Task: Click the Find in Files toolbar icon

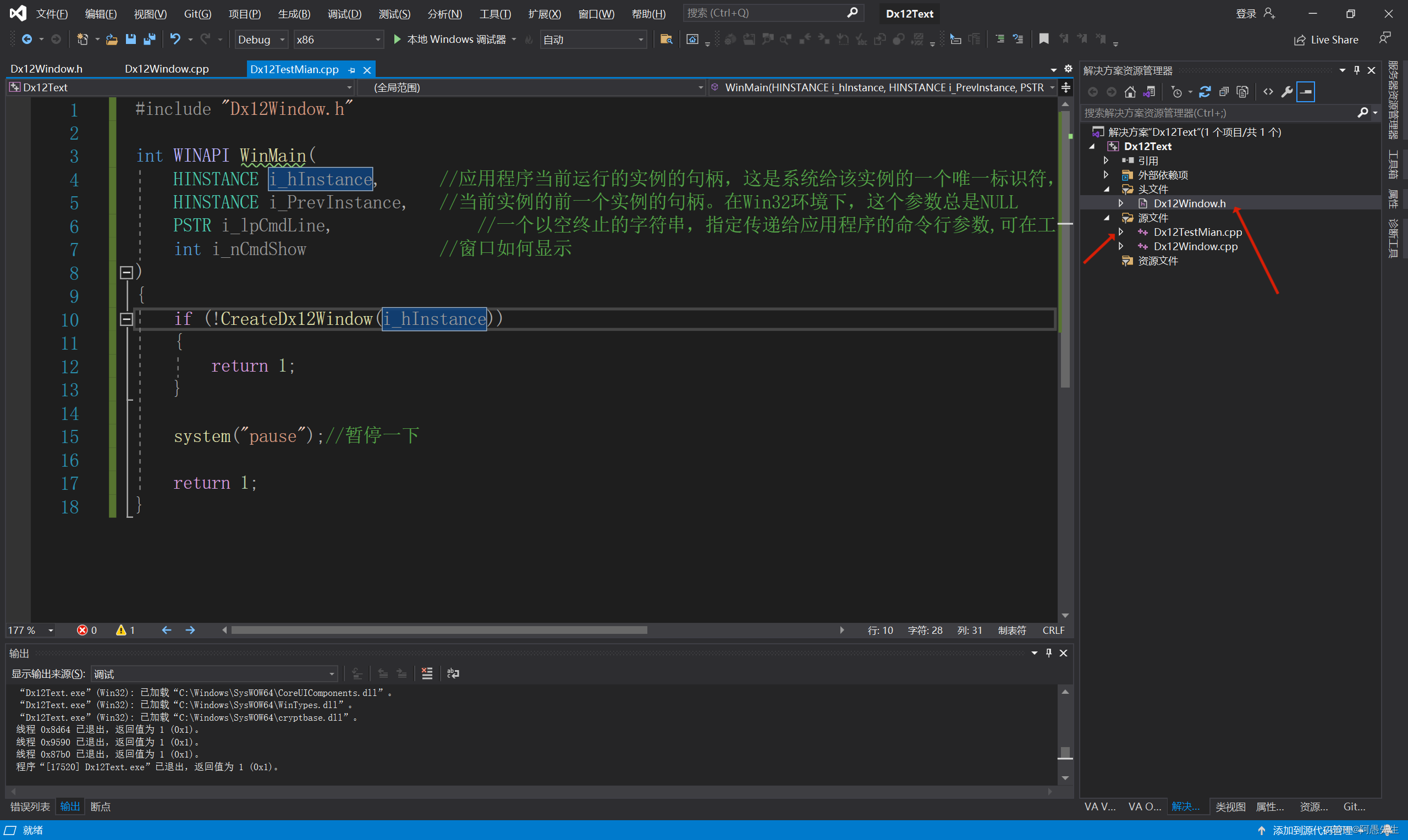Action: tap(667, 39)
